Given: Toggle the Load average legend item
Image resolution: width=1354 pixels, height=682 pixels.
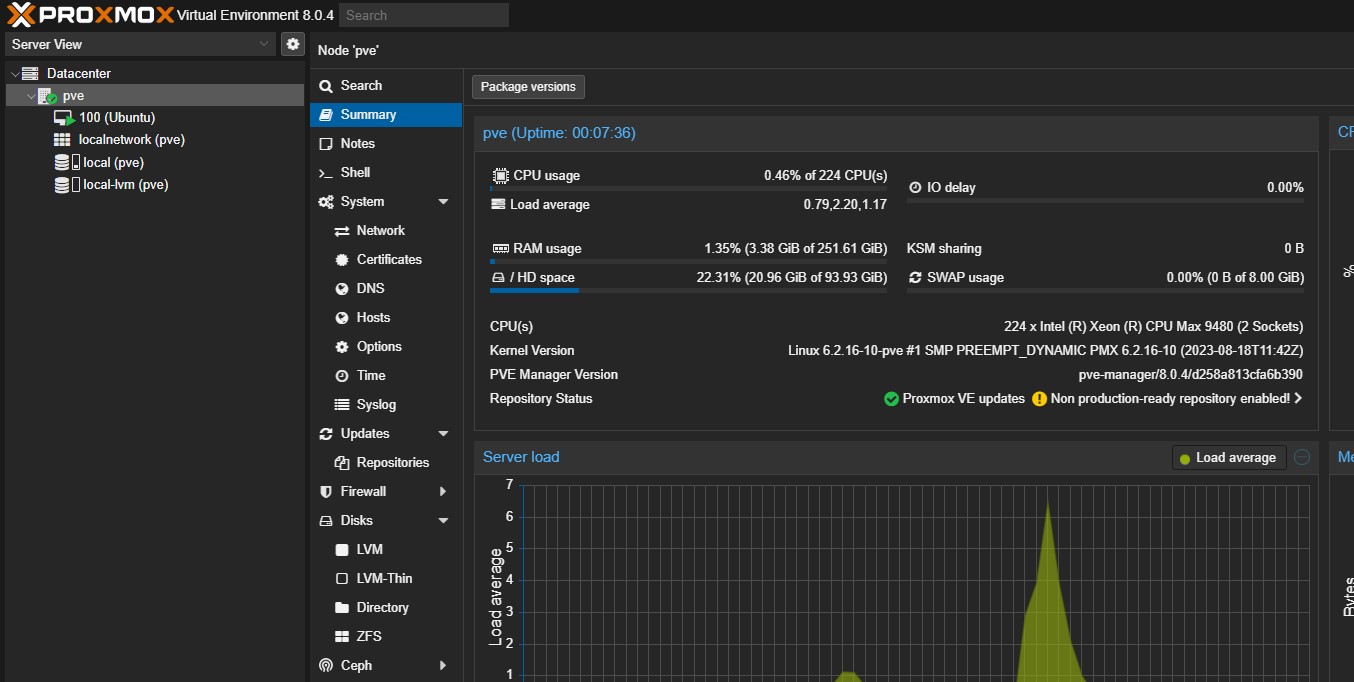Looking at the screenshot, I should [x=1229, y=458].
